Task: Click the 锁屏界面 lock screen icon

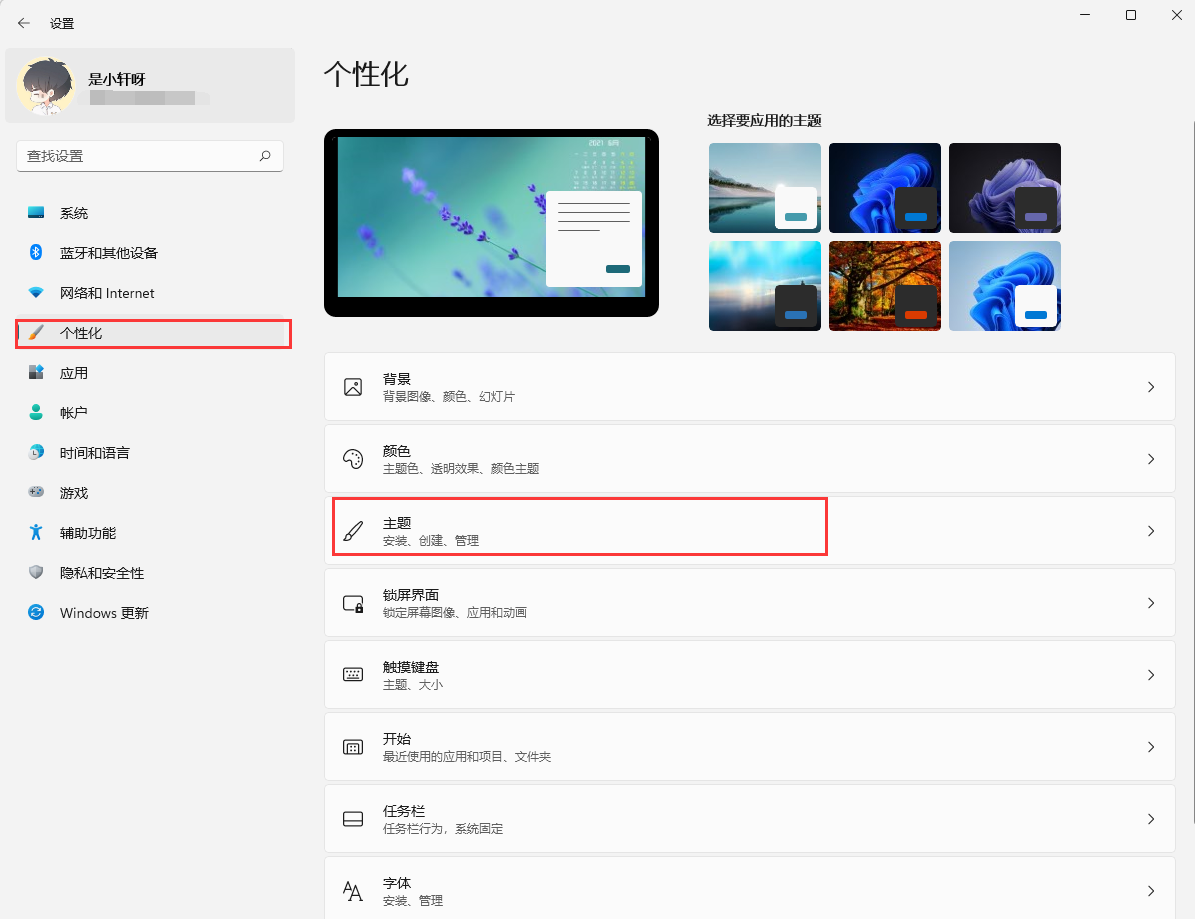Action: pyautogui.click(x=353, y=603)
